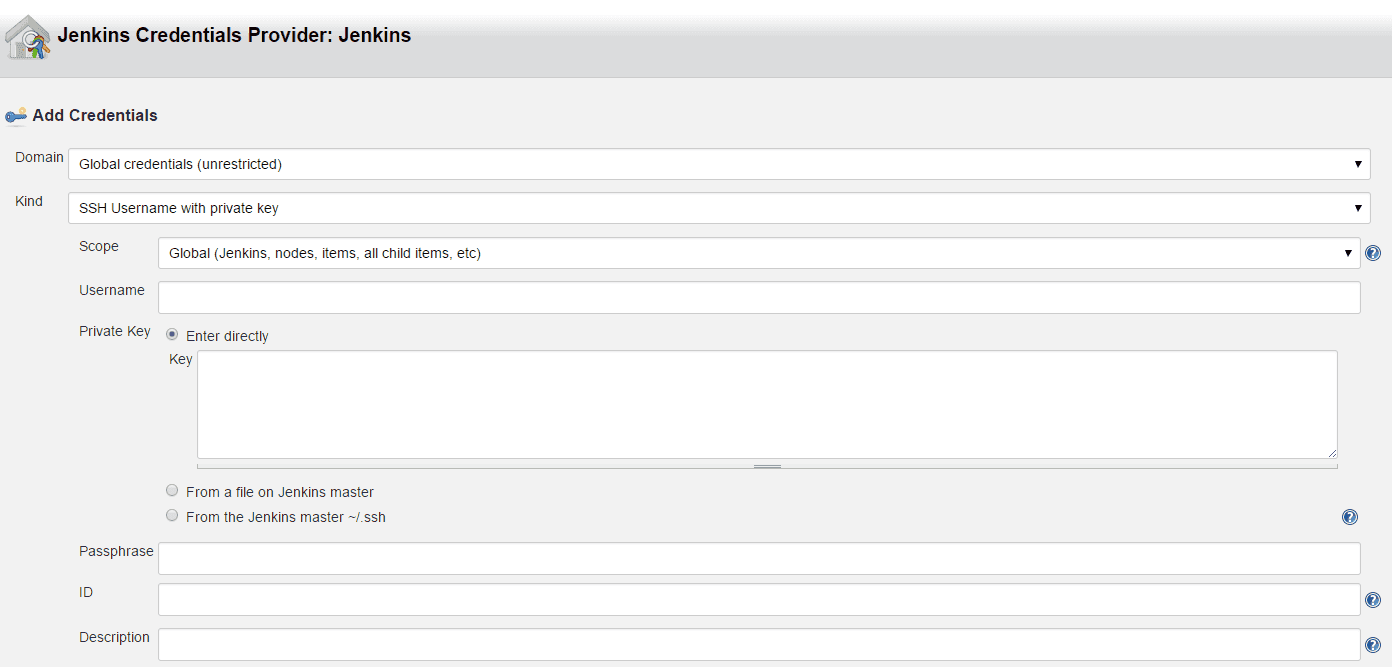Open the Domain dropdown

(x=718, y=164)
